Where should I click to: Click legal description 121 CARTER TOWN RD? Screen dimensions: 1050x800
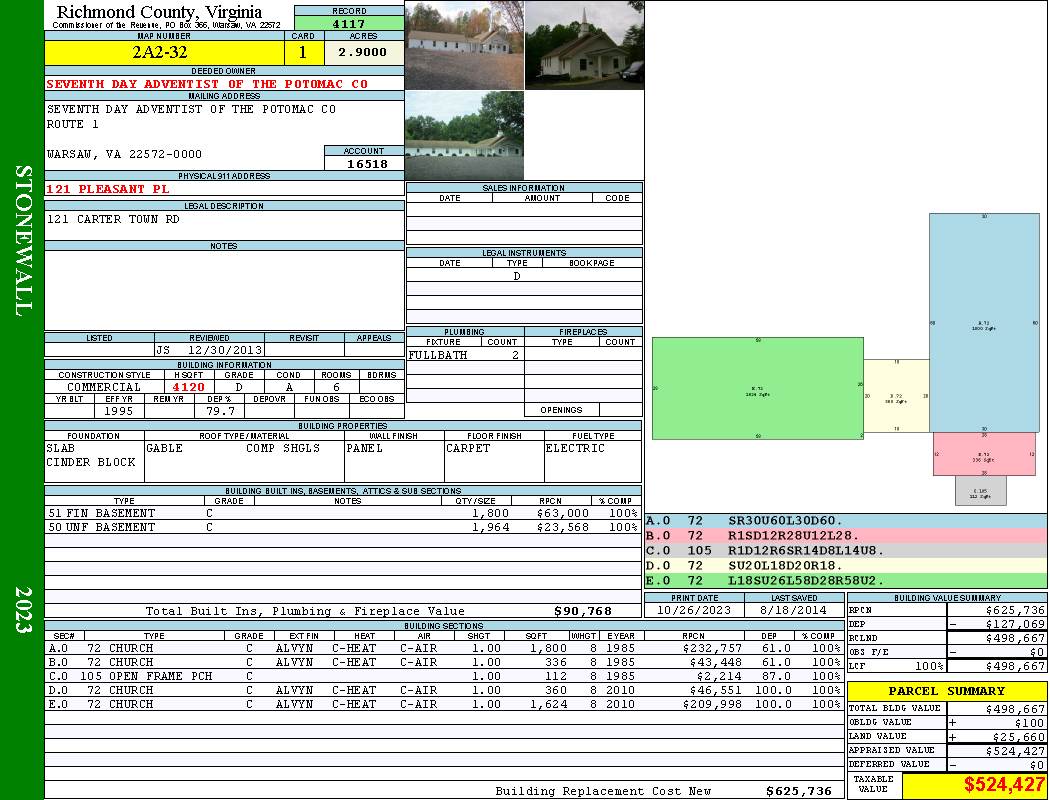(x=112, y=219)
